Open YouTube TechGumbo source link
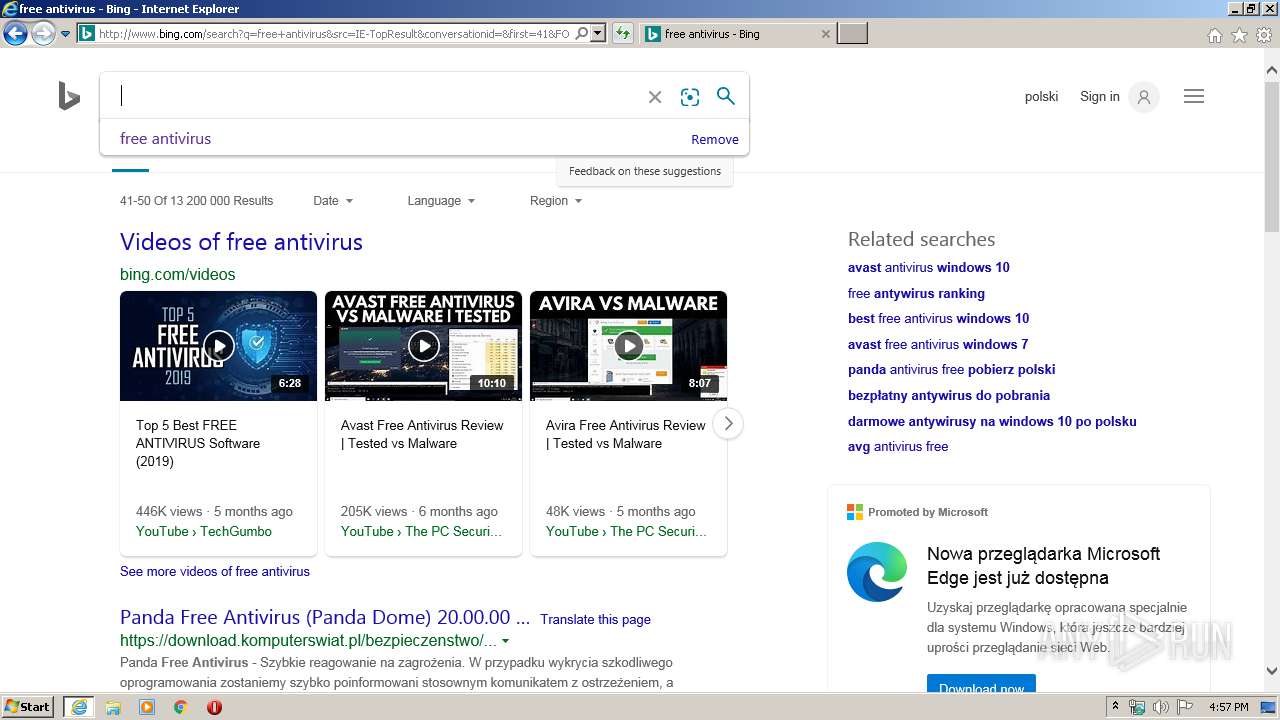Viewport: 1280px width, 720px height. [x=204, y=532]
